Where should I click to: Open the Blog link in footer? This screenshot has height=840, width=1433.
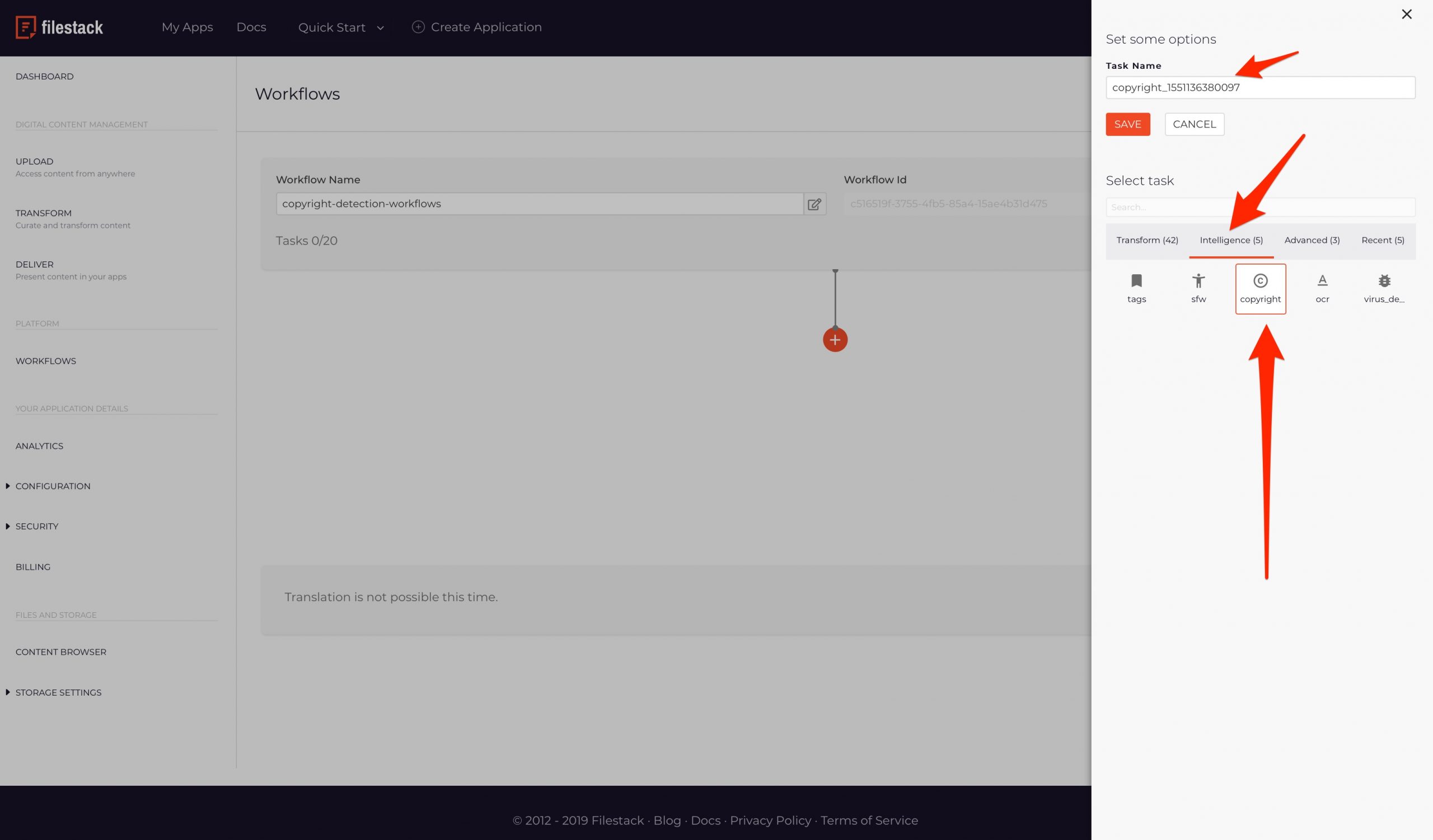(667, 820)
